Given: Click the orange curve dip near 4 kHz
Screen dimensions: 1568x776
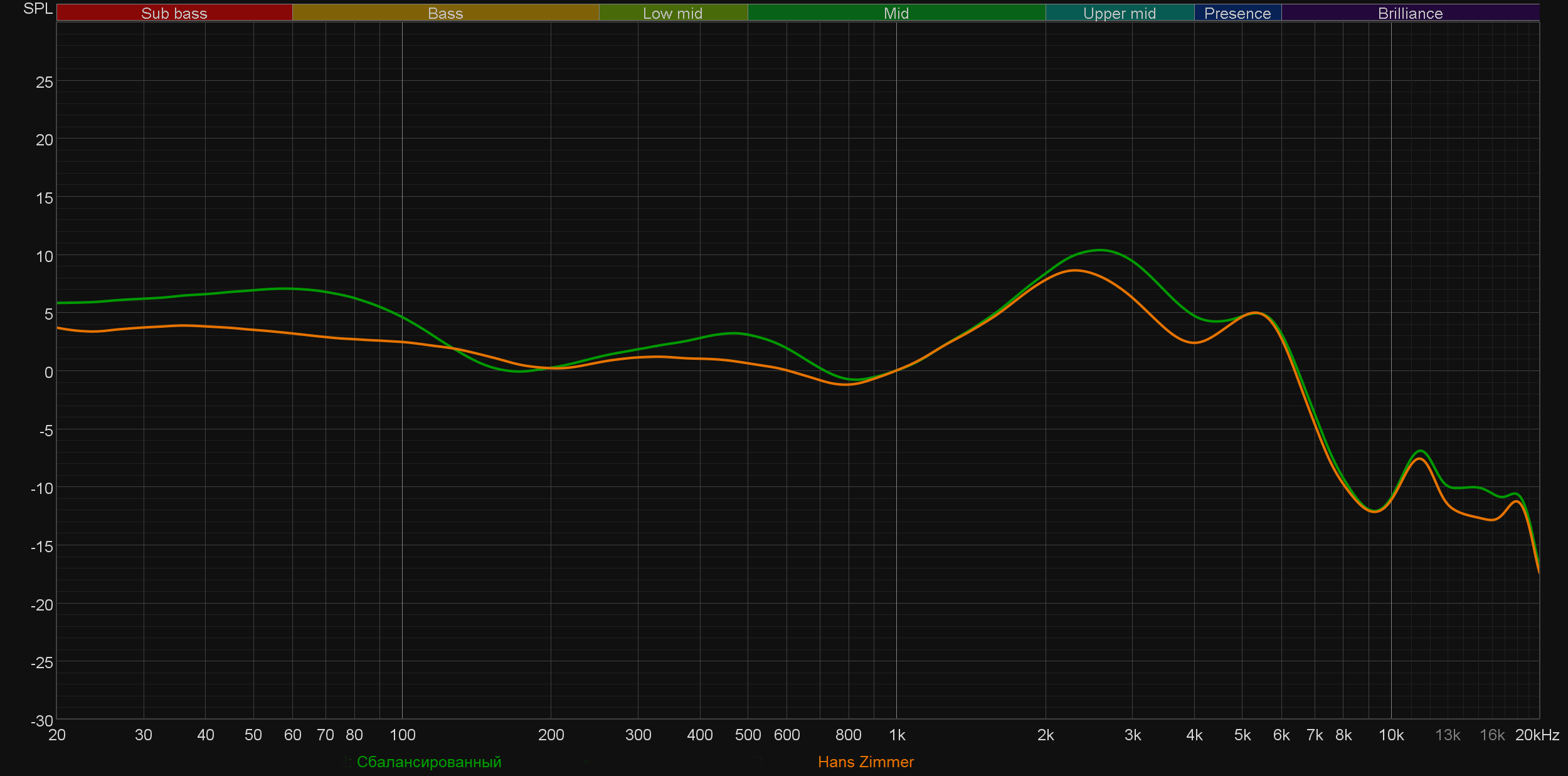Looking at the screenshot, I should click(1194, 343).
